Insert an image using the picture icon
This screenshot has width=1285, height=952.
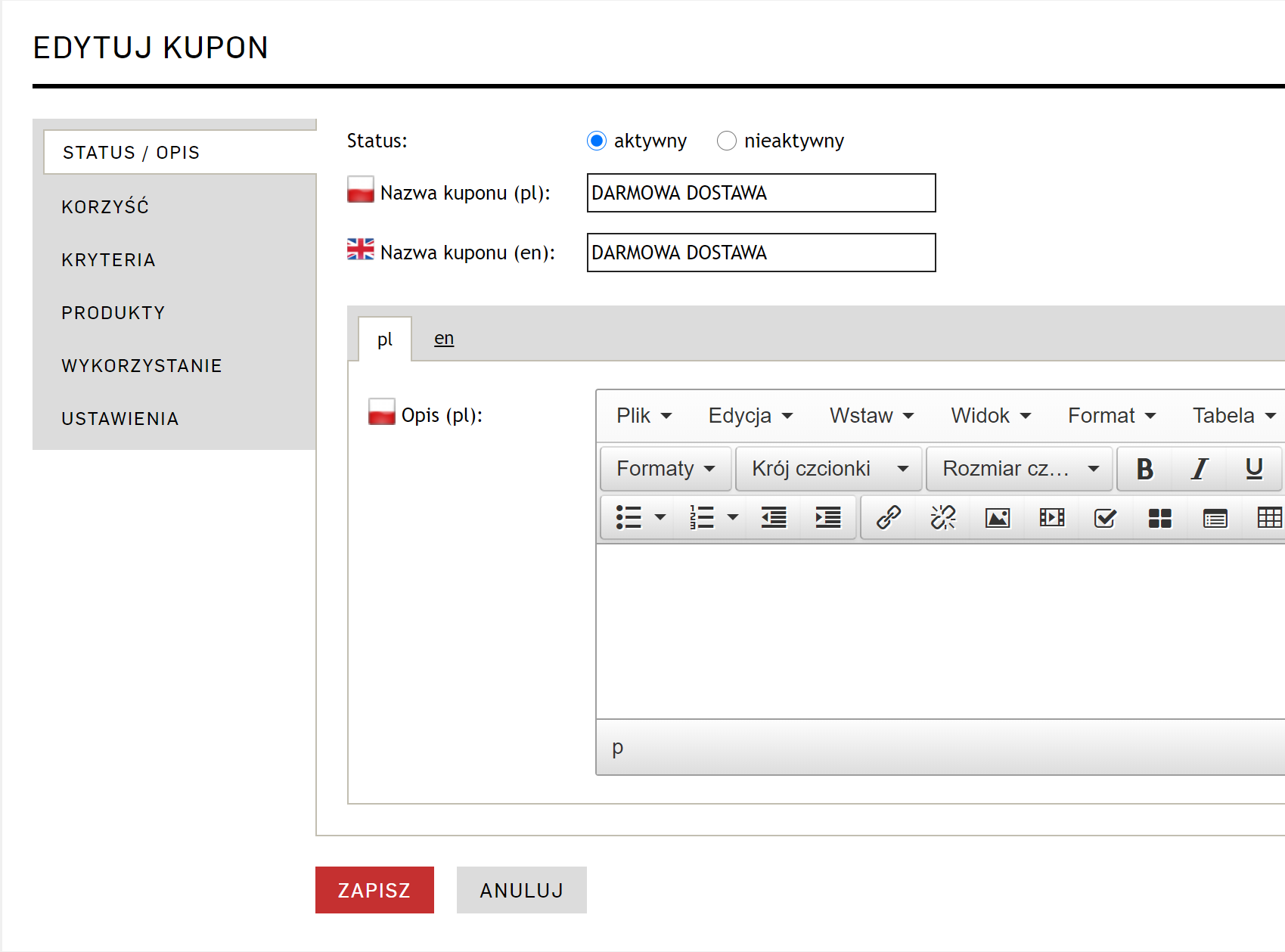pyautogui.click(x=997, y=518)
